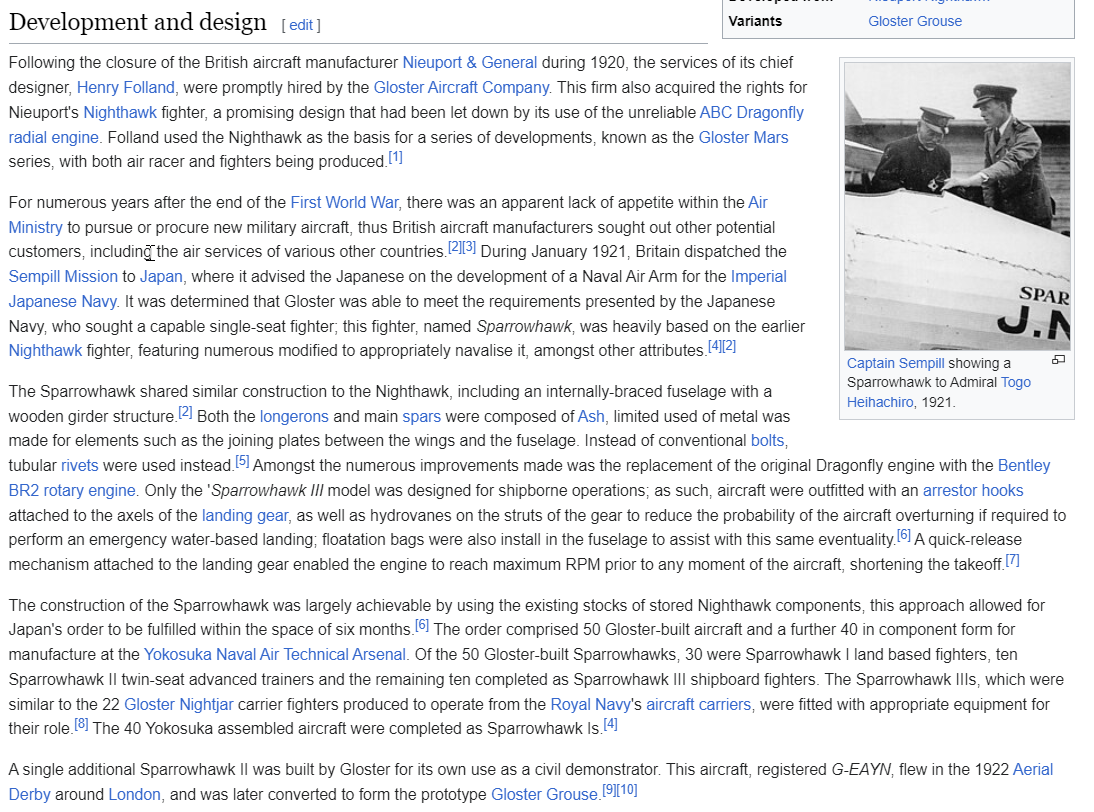Follow the Bentley BR2 rotary engine link
Screen dimensions: 1094x812
click(1023, 465)
